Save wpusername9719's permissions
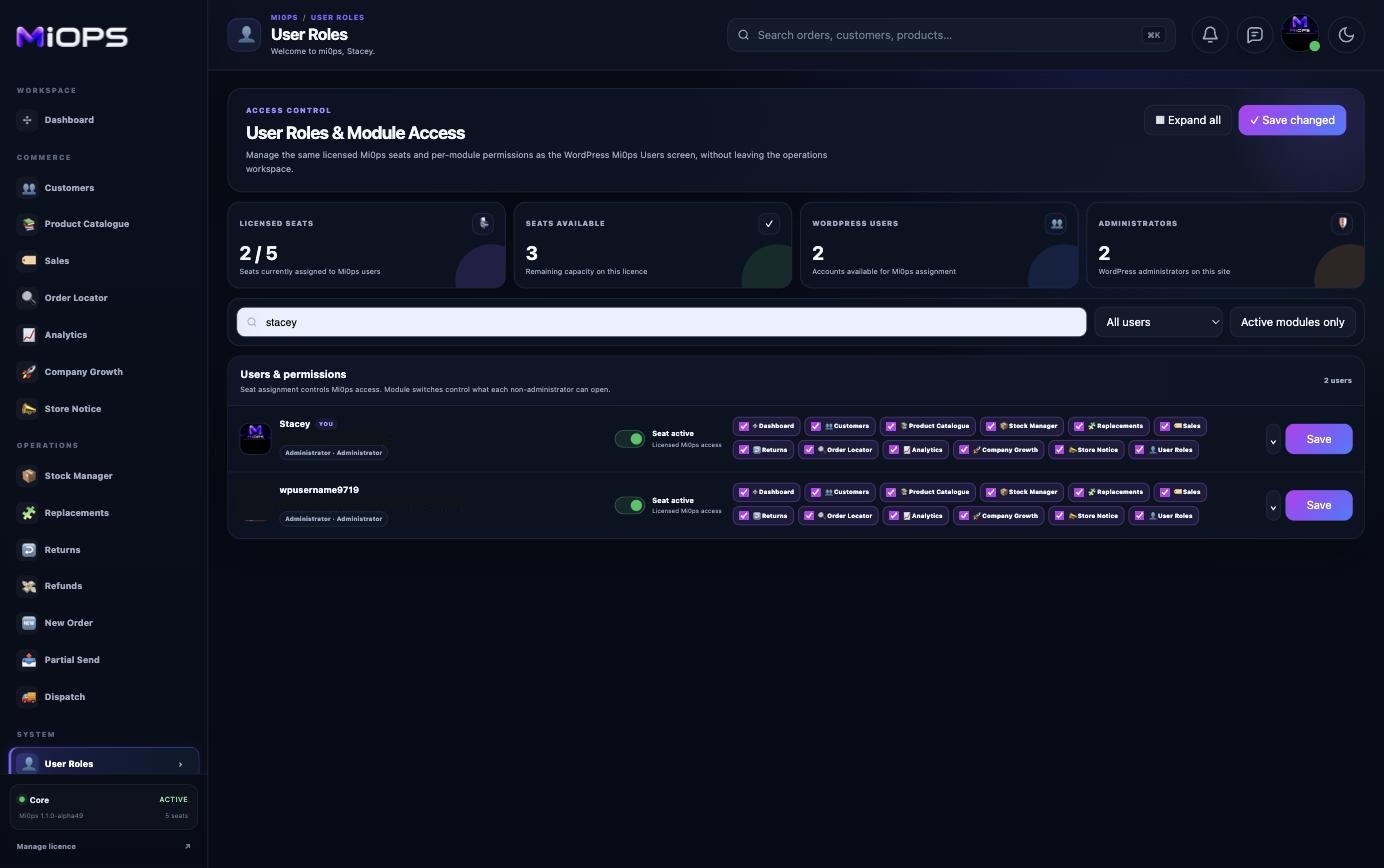This screenshot has width=1384, height=868. tap(1319, 505)
